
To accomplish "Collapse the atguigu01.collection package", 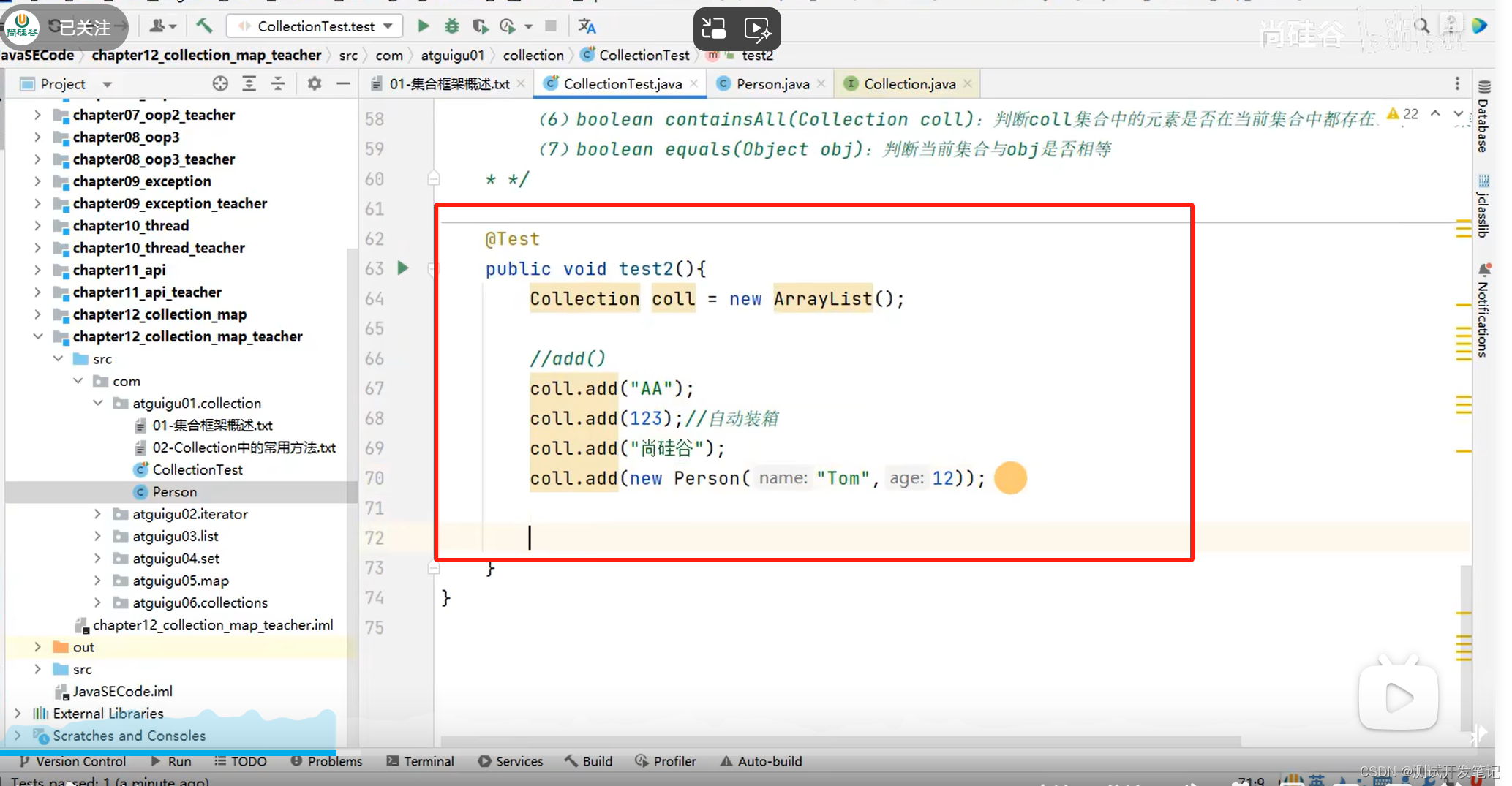I will tap(97, 403).
